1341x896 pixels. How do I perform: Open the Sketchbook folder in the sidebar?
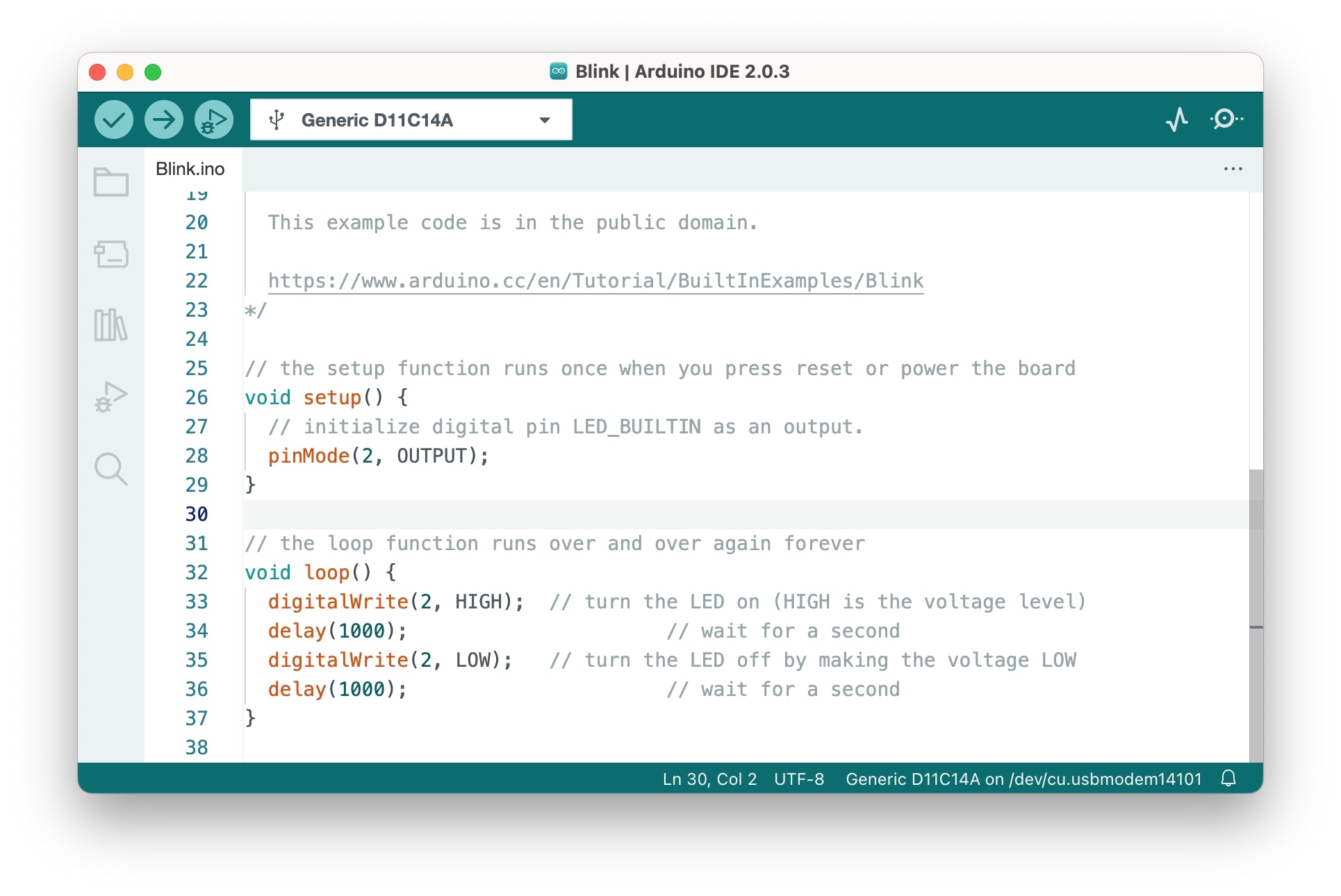pyautogui.click(x=111, y=183)
